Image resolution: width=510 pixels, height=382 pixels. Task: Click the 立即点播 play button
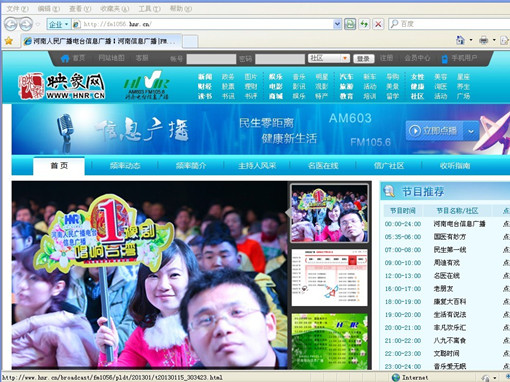434,131
